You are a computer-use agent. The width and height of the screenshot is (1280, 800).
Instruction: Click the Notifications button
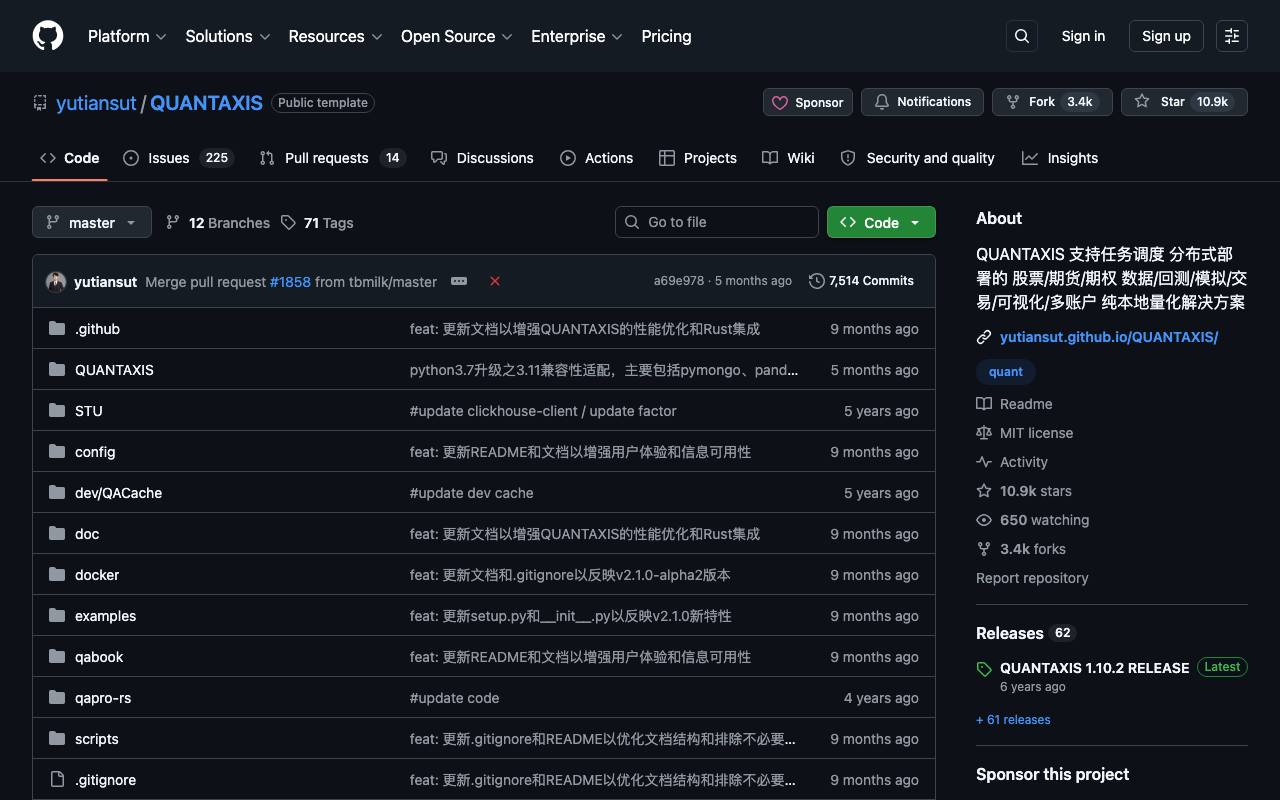[922, 102]
